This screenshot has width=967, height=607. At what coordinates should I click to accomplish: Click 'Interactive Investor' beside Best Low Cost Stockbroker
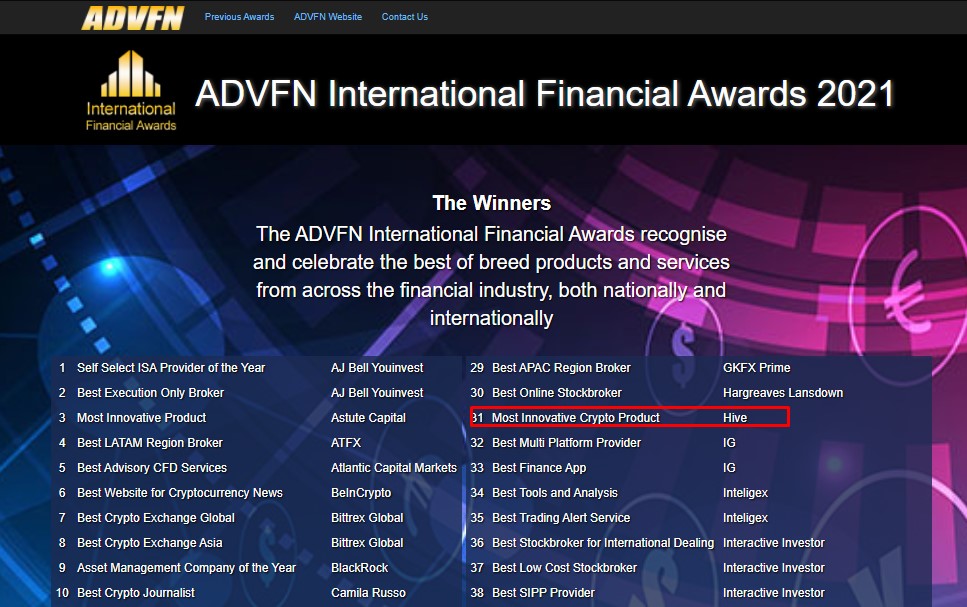coord(774,568)
